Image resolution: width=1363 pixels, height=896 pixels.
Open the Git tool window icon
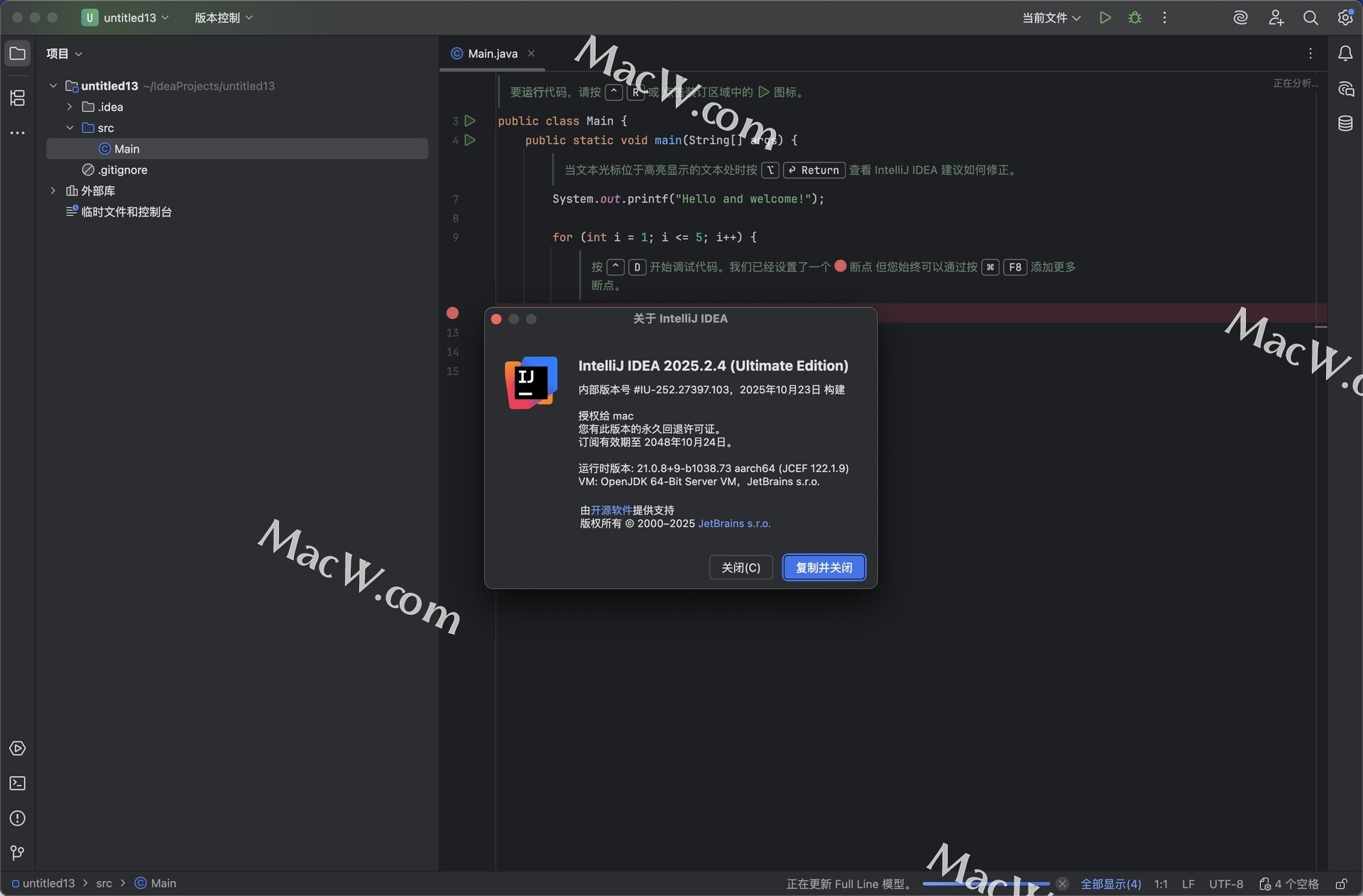point(18,853)
